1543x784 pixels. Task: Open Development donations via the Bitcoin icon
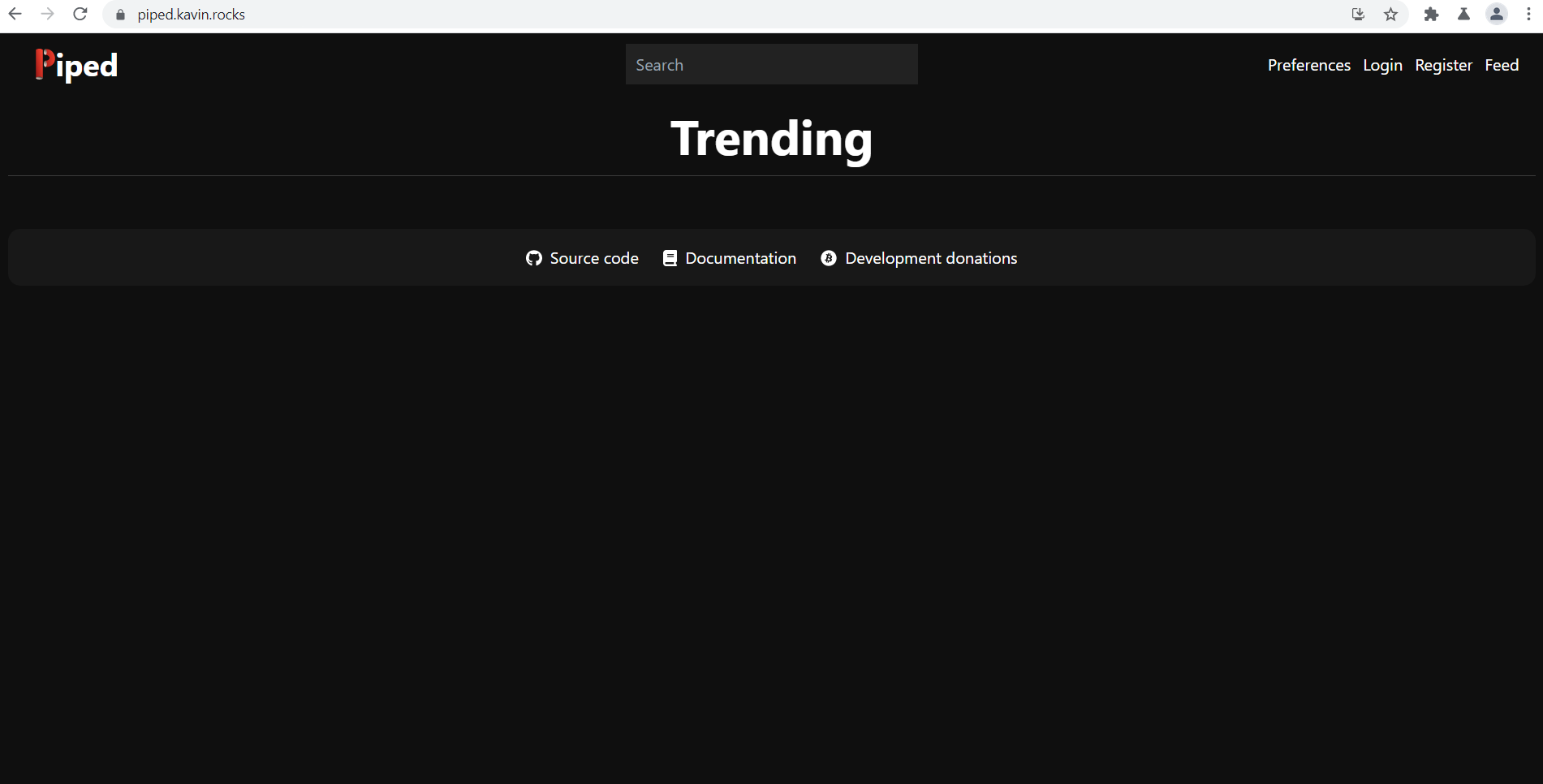[829, 257]
